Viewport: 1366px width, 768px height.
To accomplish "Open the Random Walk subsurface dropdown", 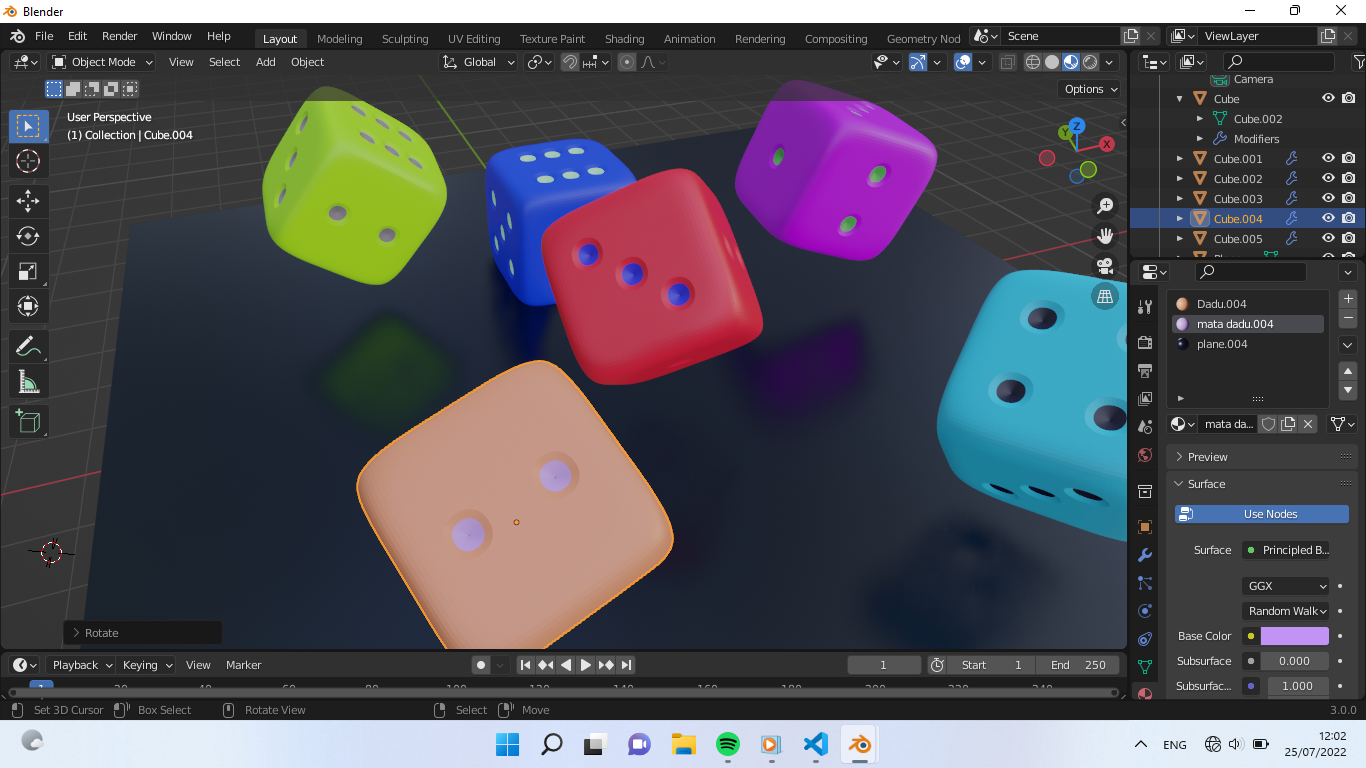I will click(x=1286, y=611).
